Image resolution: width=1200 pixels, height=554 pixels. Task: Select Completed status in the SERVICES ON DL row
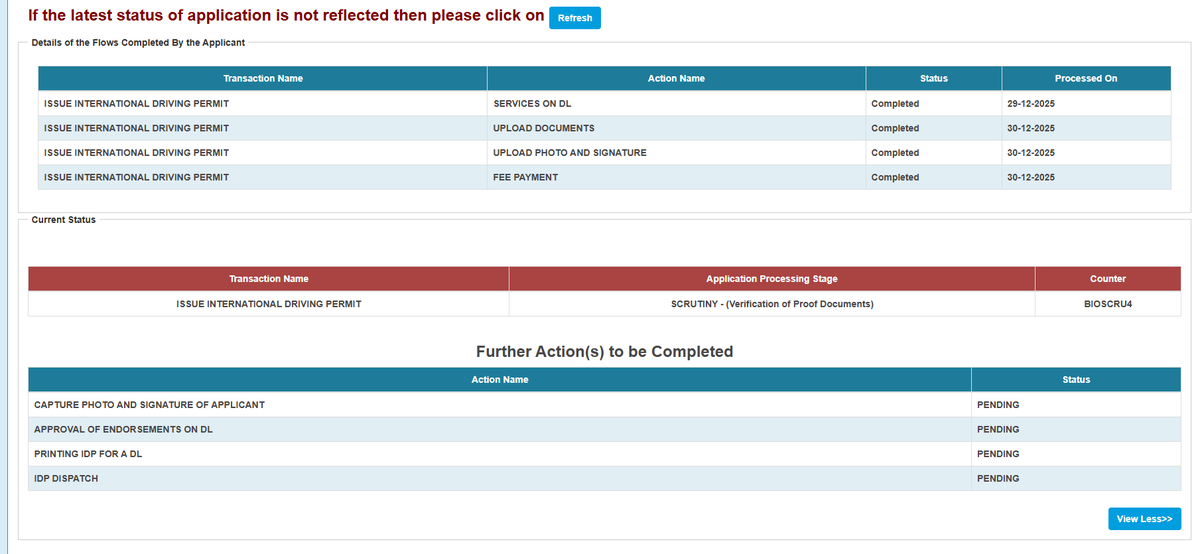coord(895,104)
